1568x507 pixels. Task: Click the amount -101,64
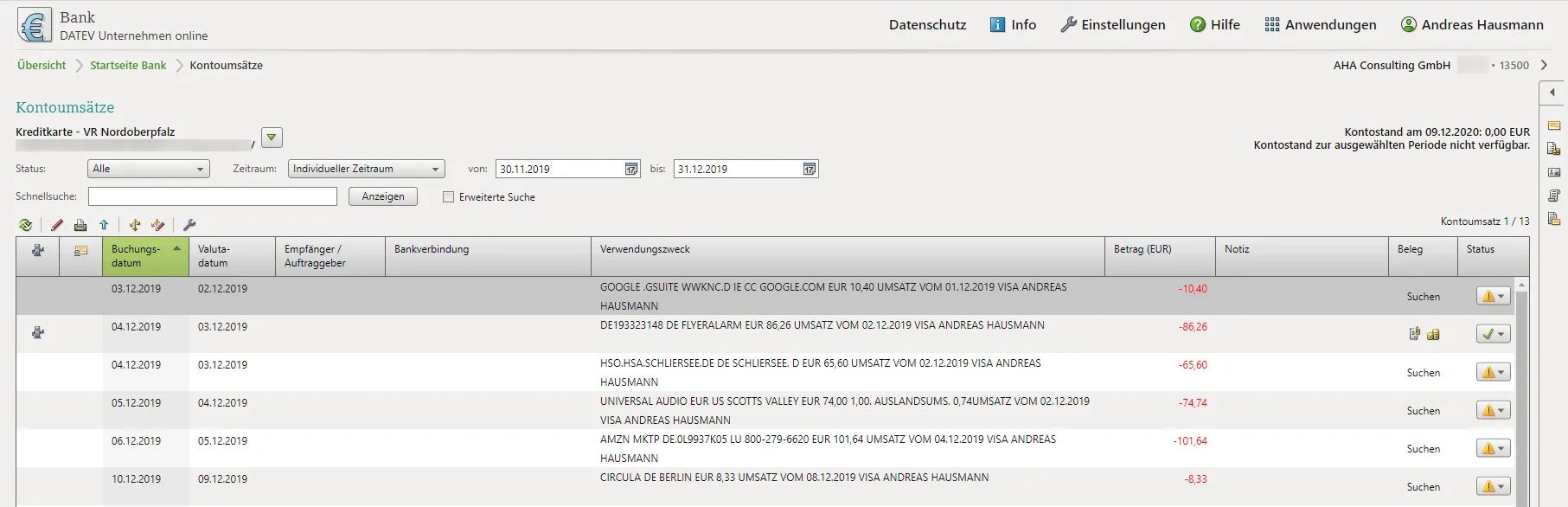point(1190,441)
